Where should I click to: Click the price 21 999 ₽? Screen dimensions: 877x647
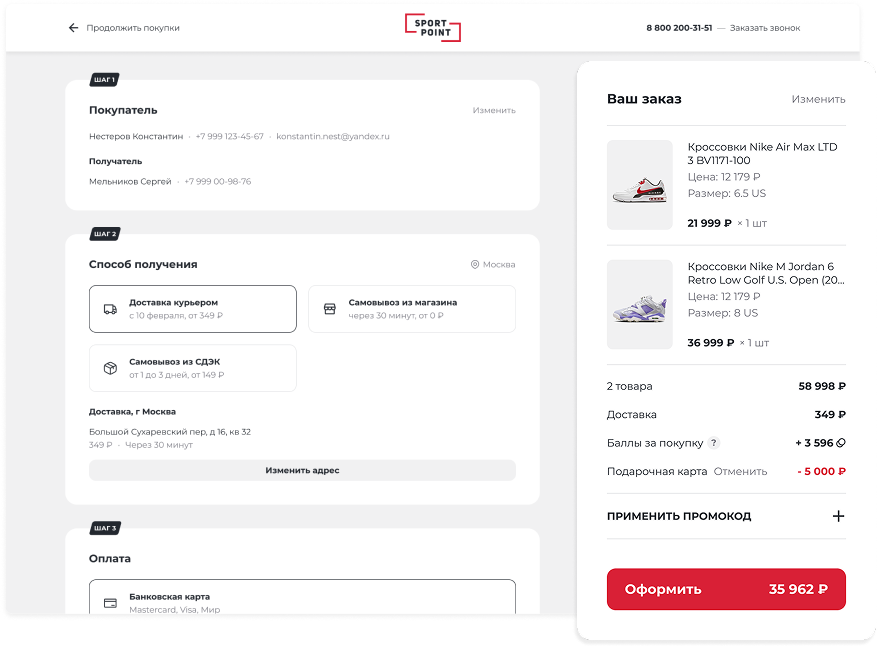pyautogui.click(x=709, y=223)
